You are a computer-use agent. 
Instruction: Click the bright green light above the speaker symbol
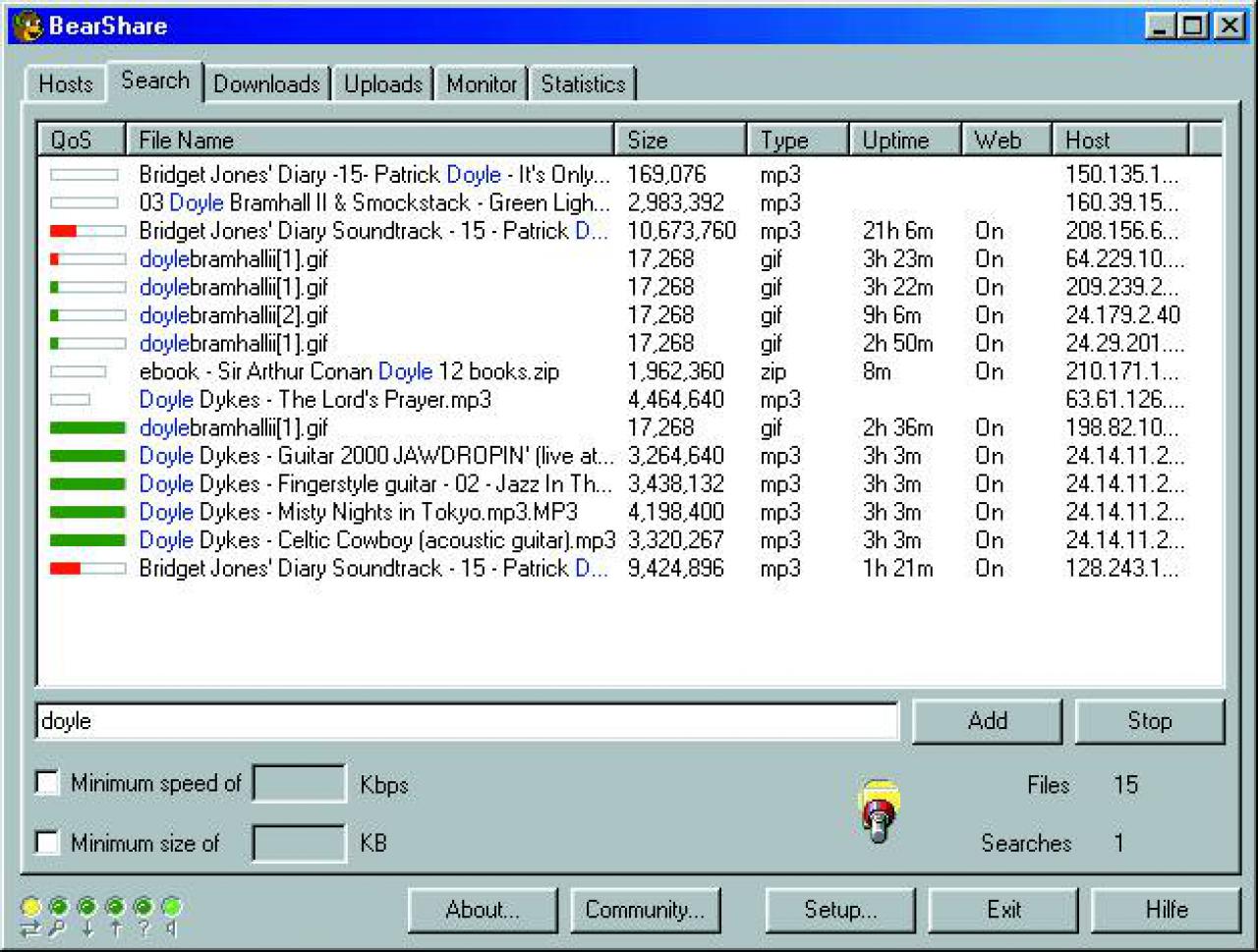coord(172,906)
